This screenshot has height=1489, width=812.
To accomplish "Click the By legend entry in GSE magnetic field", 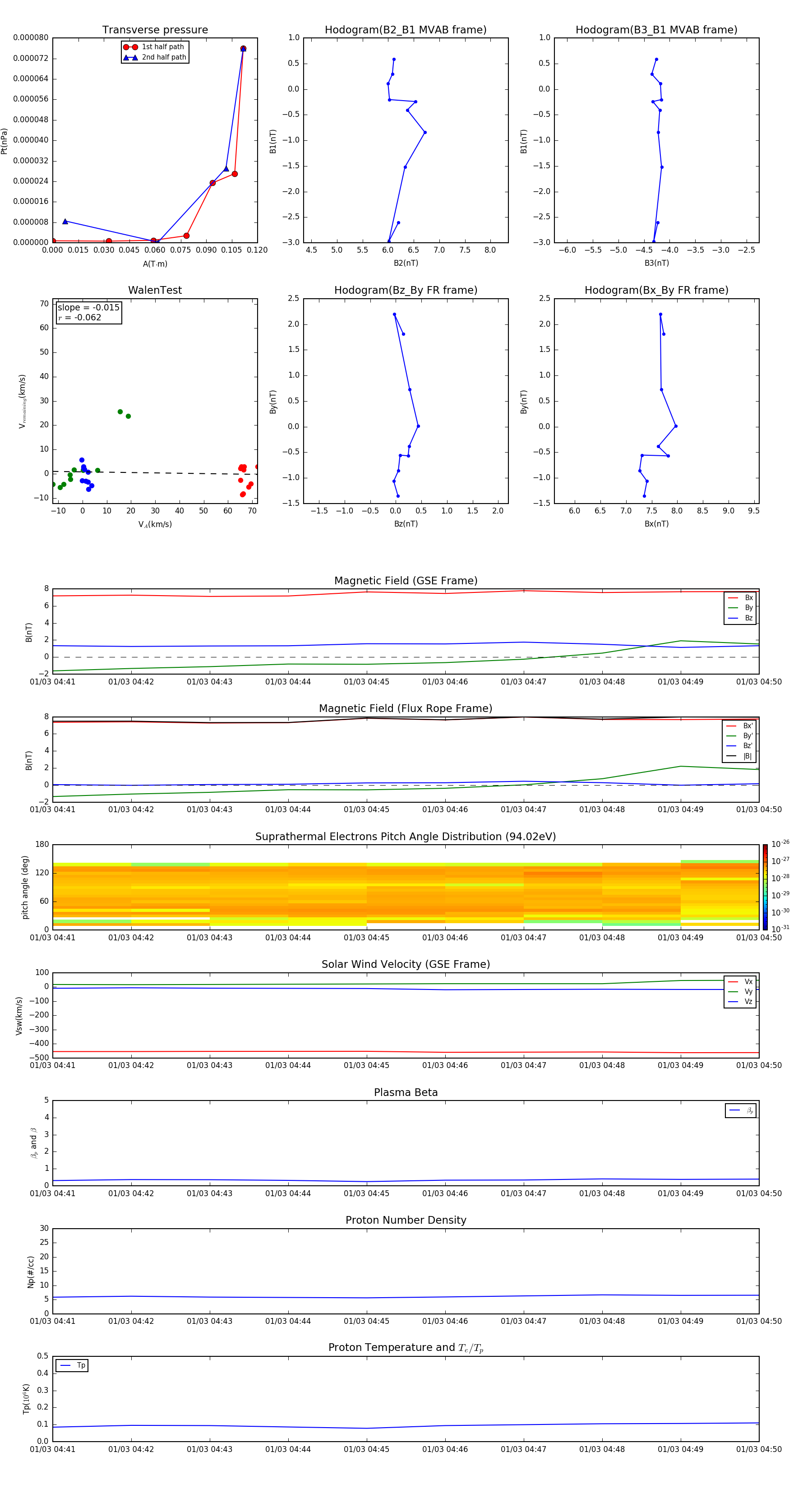I will point(740,608).
